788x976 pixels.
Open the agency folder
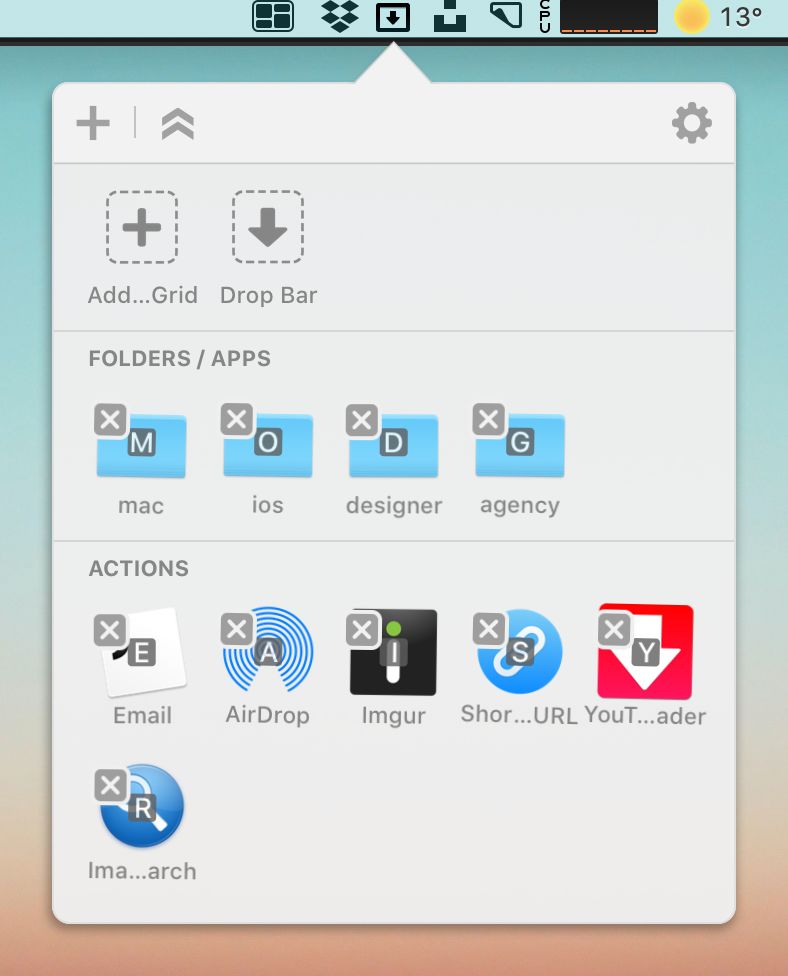[x=520, y=446]
